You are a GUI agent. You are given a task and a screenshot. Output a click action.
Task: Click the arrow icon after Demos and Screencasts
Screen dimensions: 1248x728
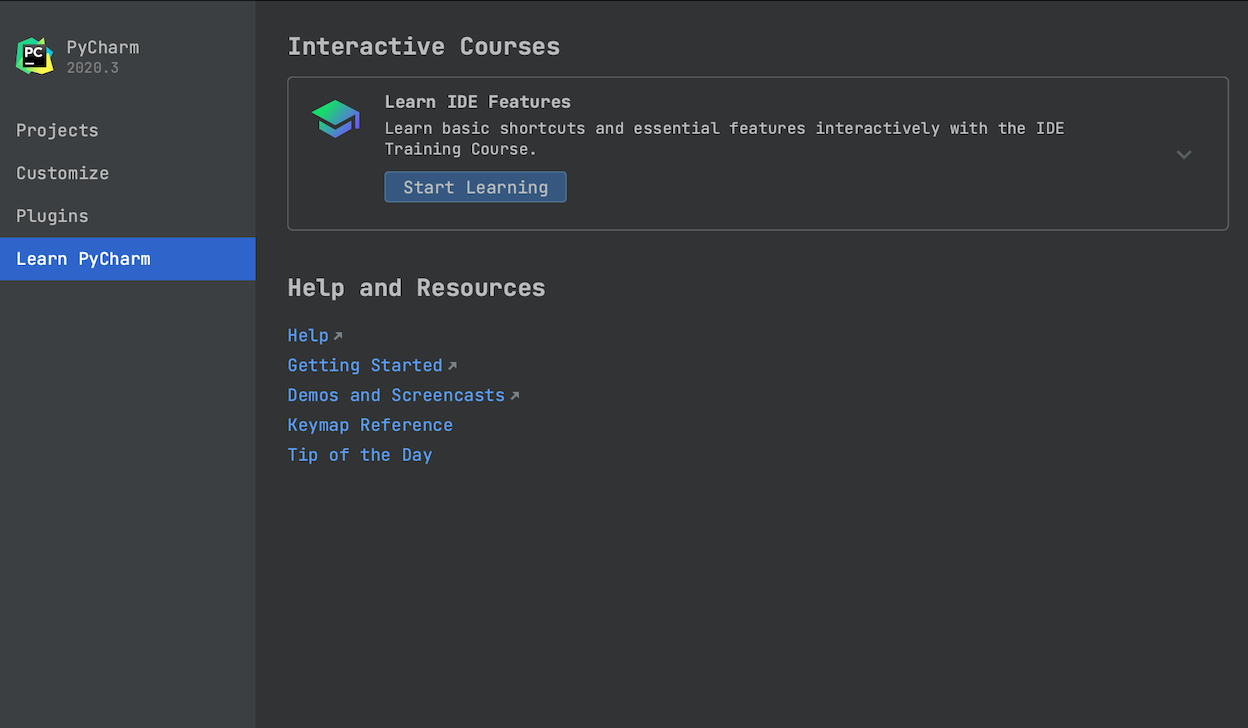(x=515, y=396)
